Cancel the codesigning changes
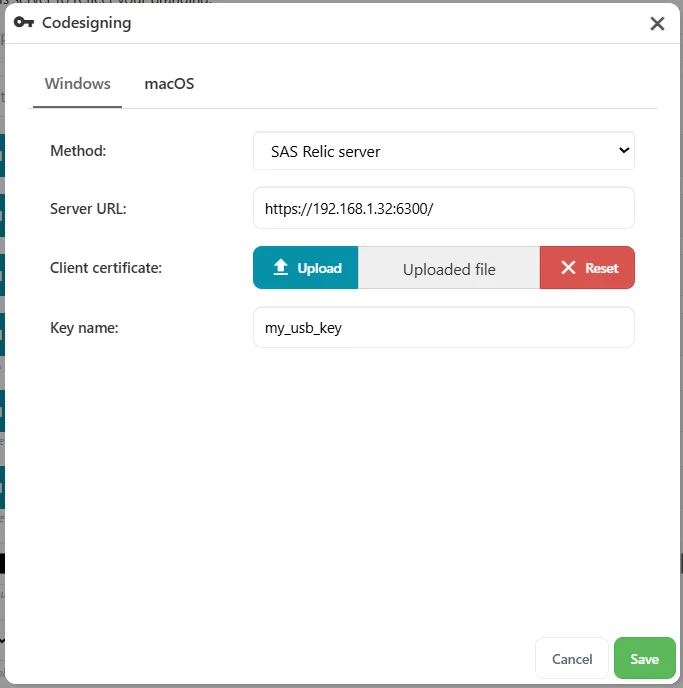Viewport: 683px width, 688px height. 572,659
